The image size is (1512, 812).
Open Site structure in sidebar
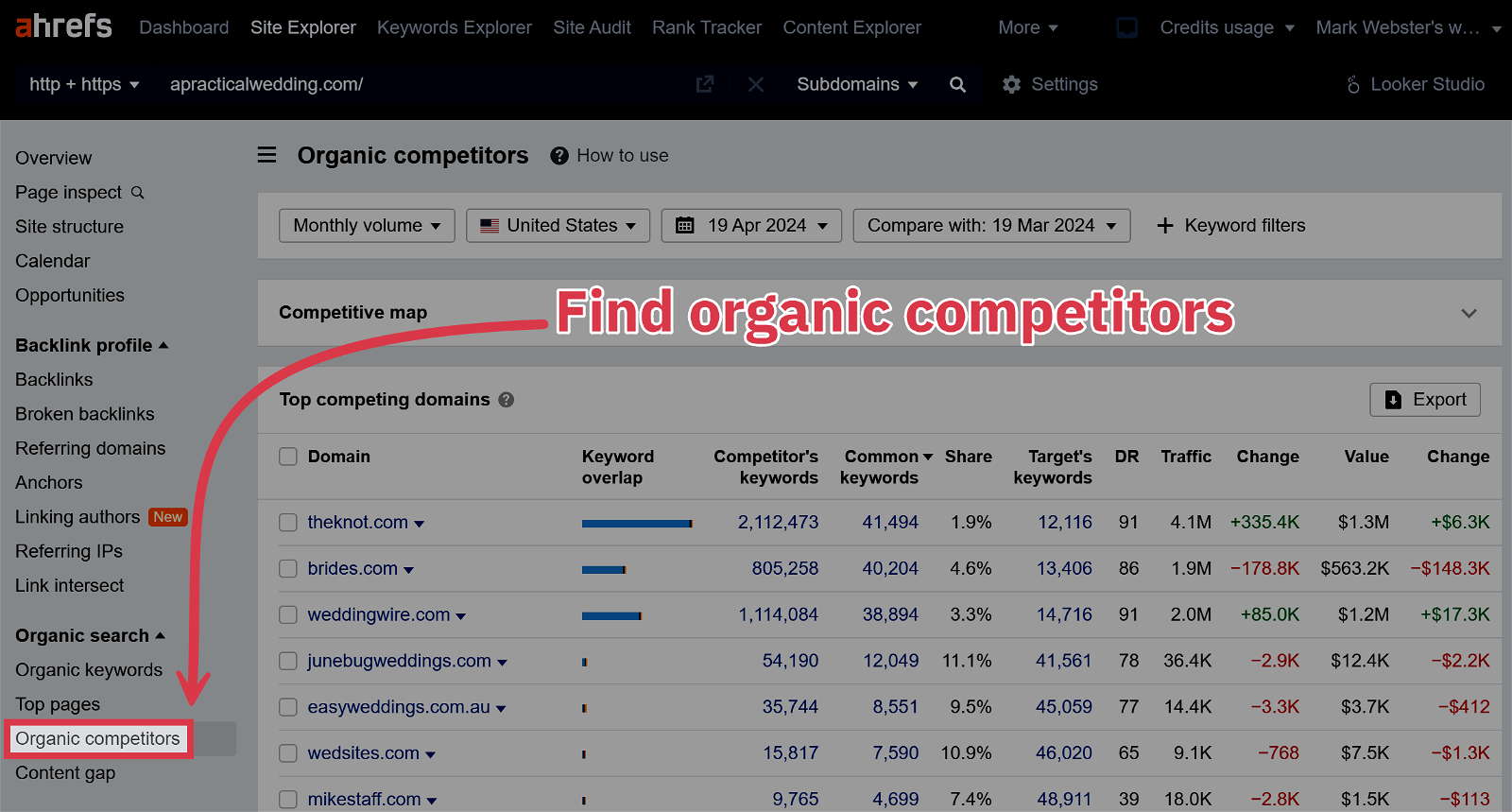[70, 227]
